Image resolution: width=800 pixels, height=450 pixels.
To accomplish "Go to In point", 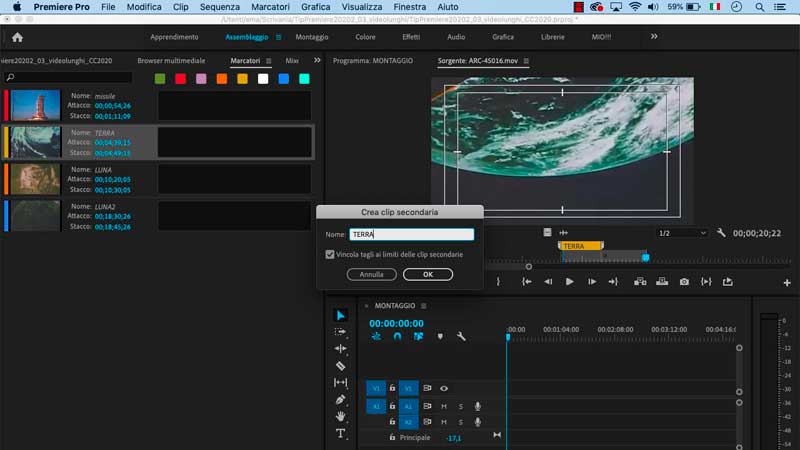I will pyautogui.click(x=527, y=282).
